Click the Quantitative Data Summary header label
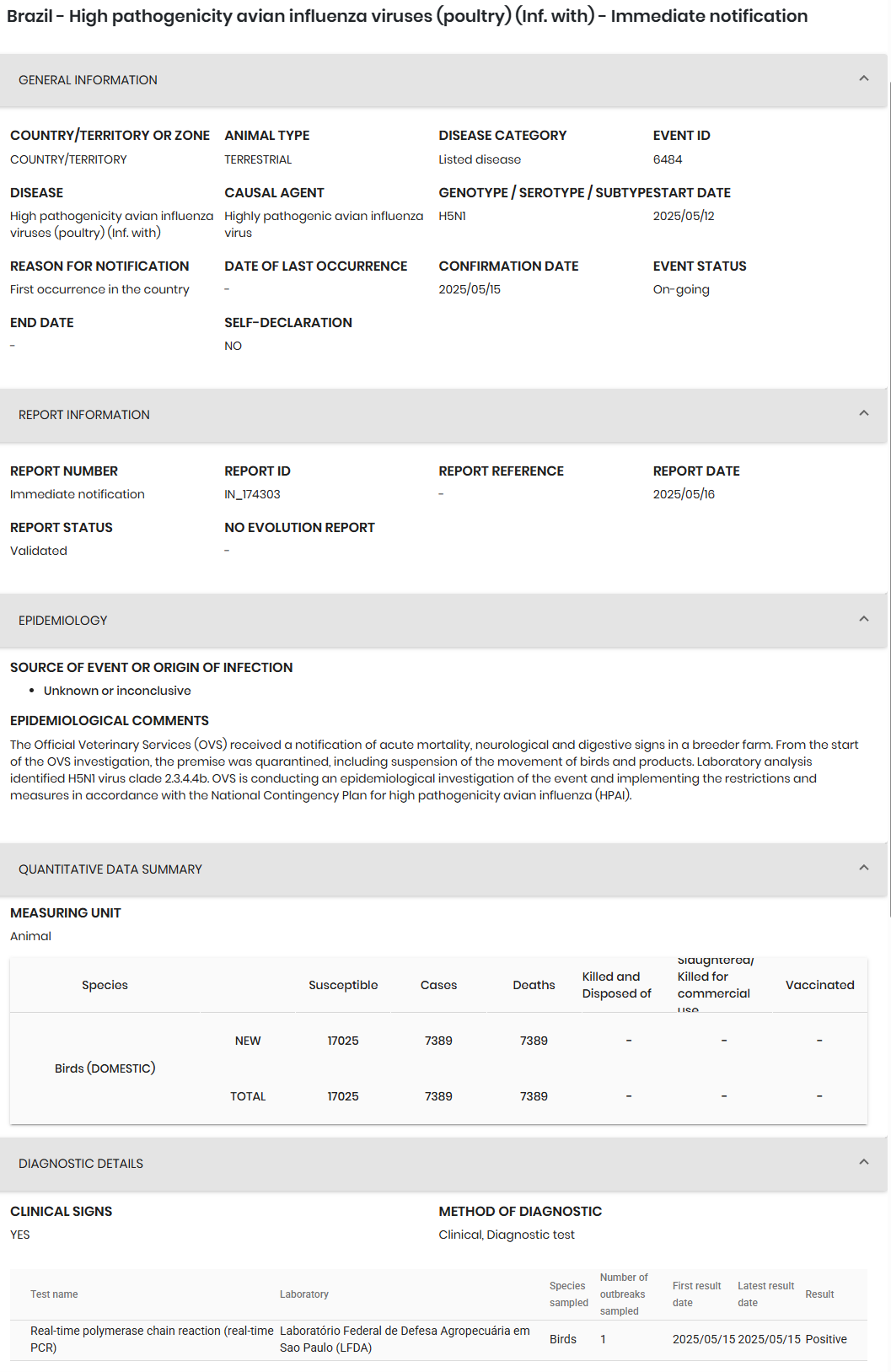Viewport: 891px width, 1372px height. (110, 869)
